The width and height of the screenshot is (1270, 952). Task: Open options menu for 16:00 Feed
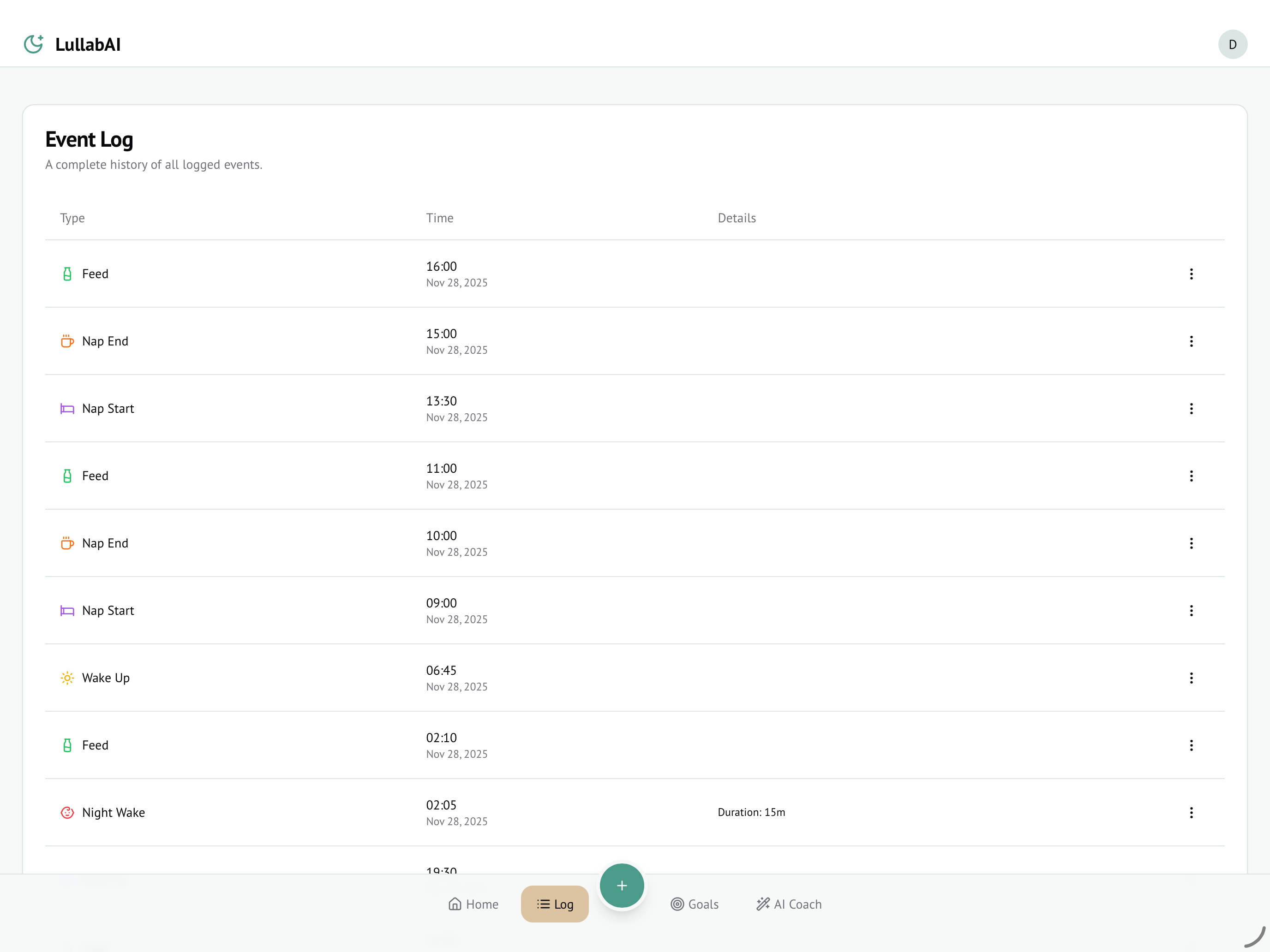pyautogui.click(x=1191, y=274)
